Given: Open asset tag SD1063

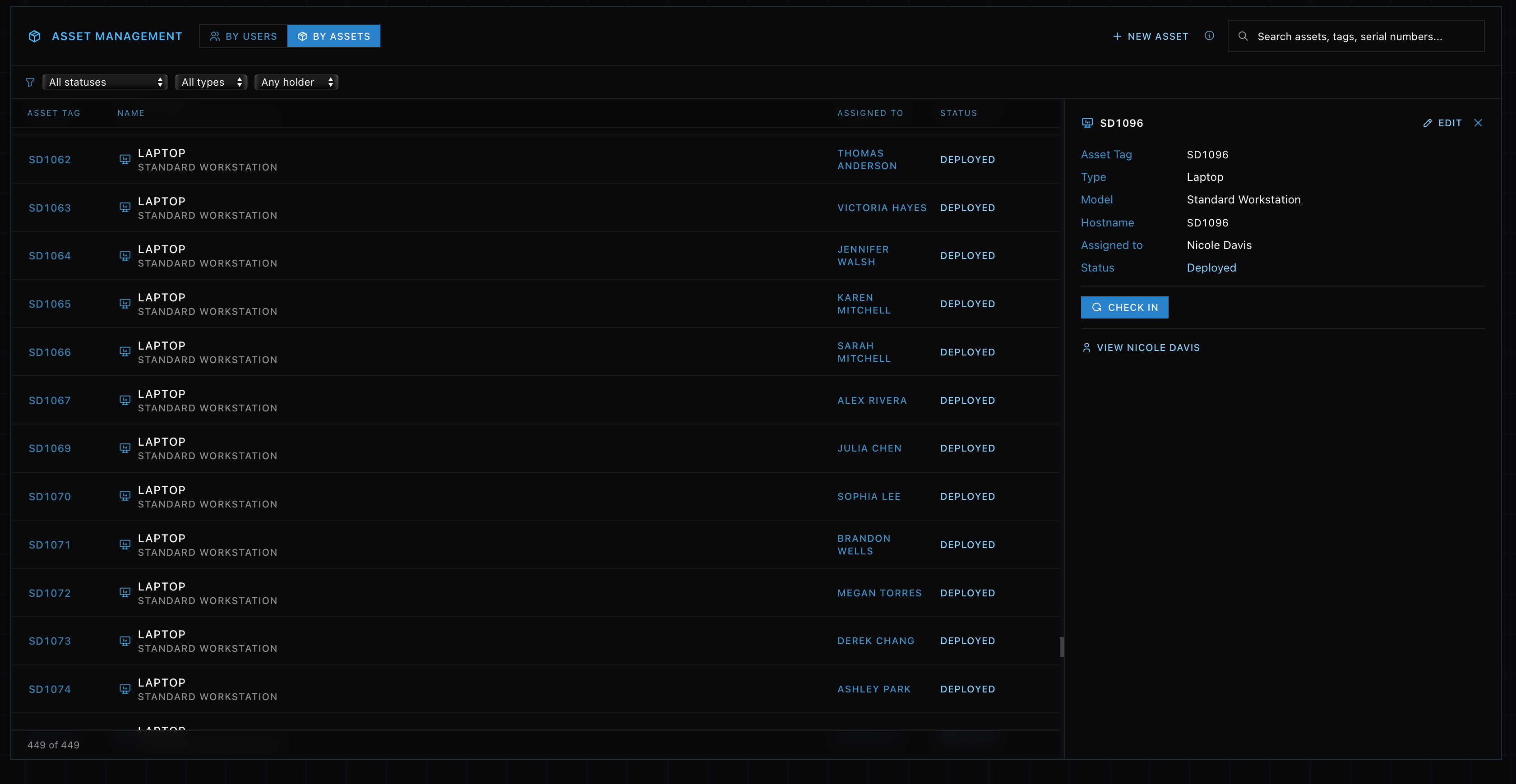Looking at the screenshot, I should [50, 208].
